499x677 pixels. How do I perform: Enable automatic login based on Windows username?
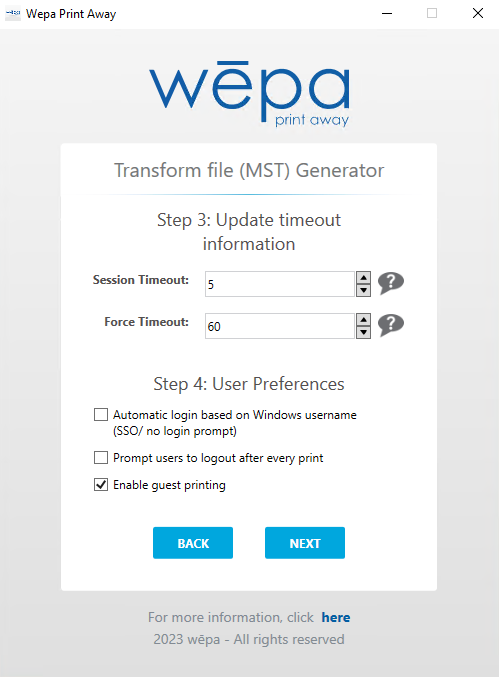click(101, 414)
